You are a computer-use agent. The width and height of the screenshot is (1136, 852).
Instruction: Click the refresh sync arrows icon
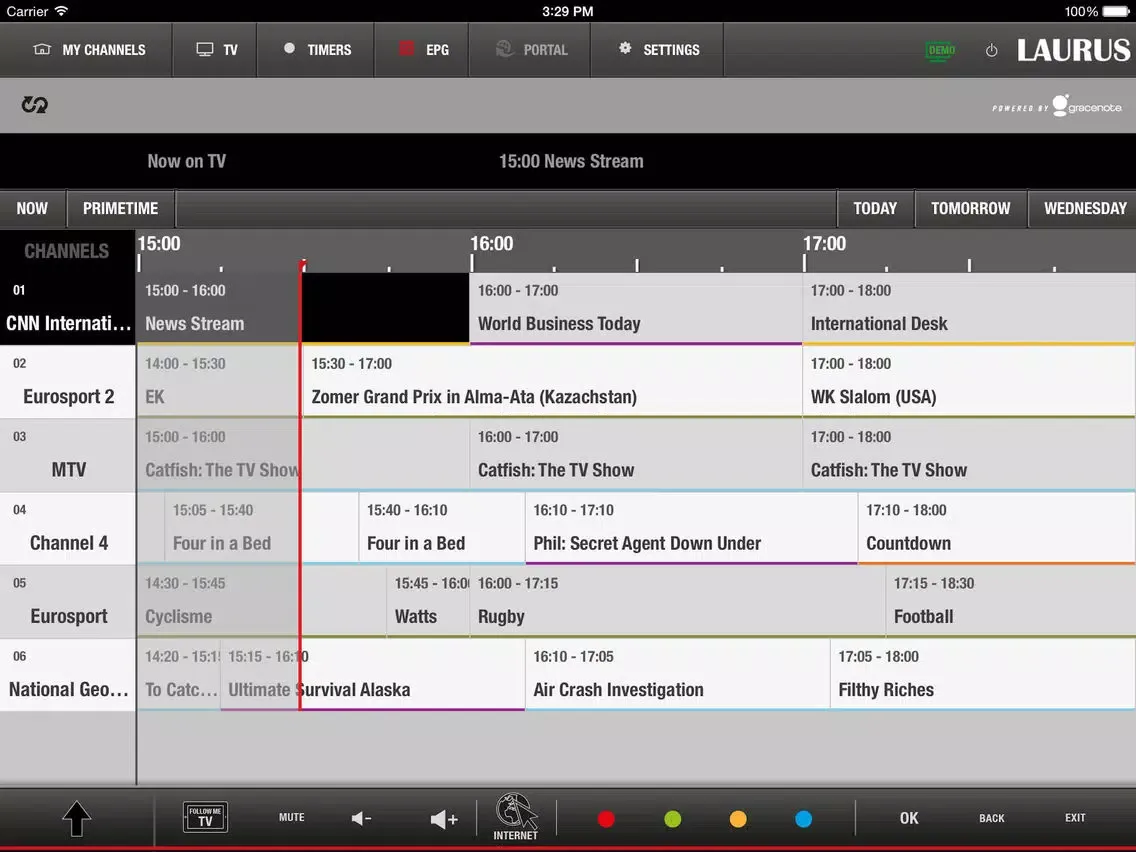[x=34, y=105]
